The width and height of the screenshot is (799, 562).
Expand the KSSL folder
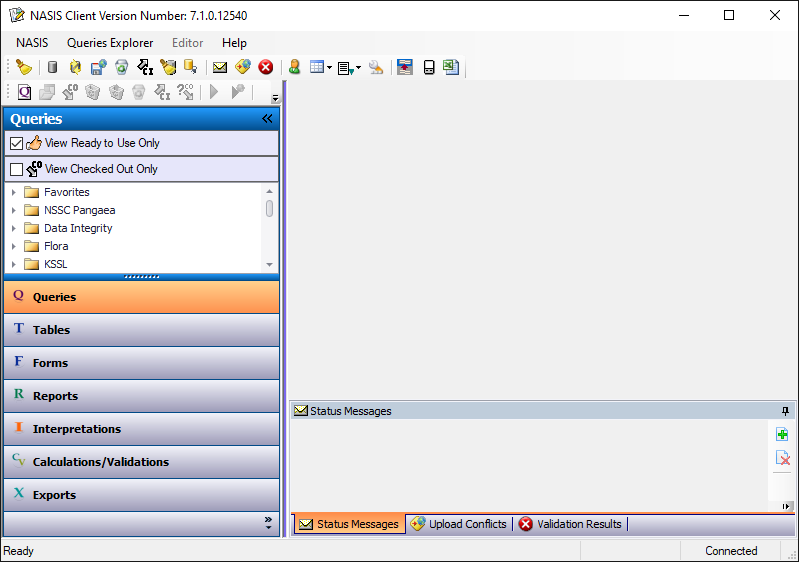pos(14,264)
